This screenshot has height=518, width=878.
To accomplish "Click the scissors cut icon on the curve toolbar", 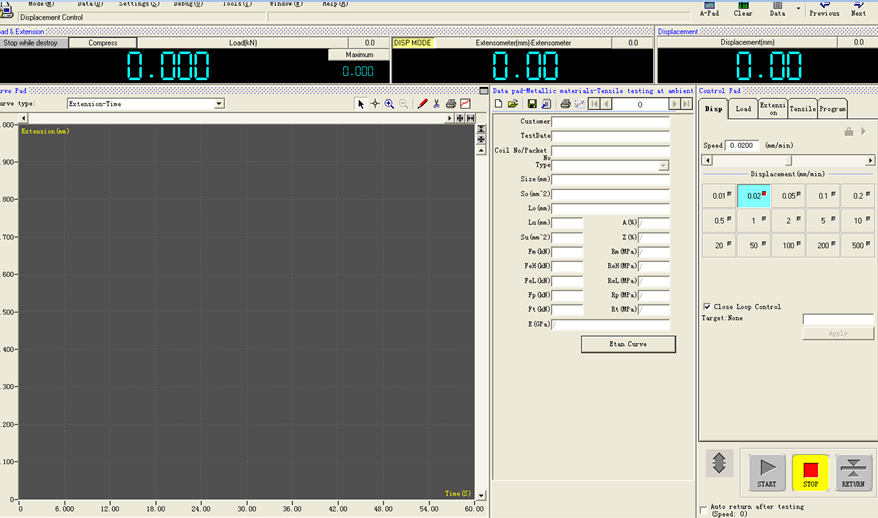I will 436,104.
